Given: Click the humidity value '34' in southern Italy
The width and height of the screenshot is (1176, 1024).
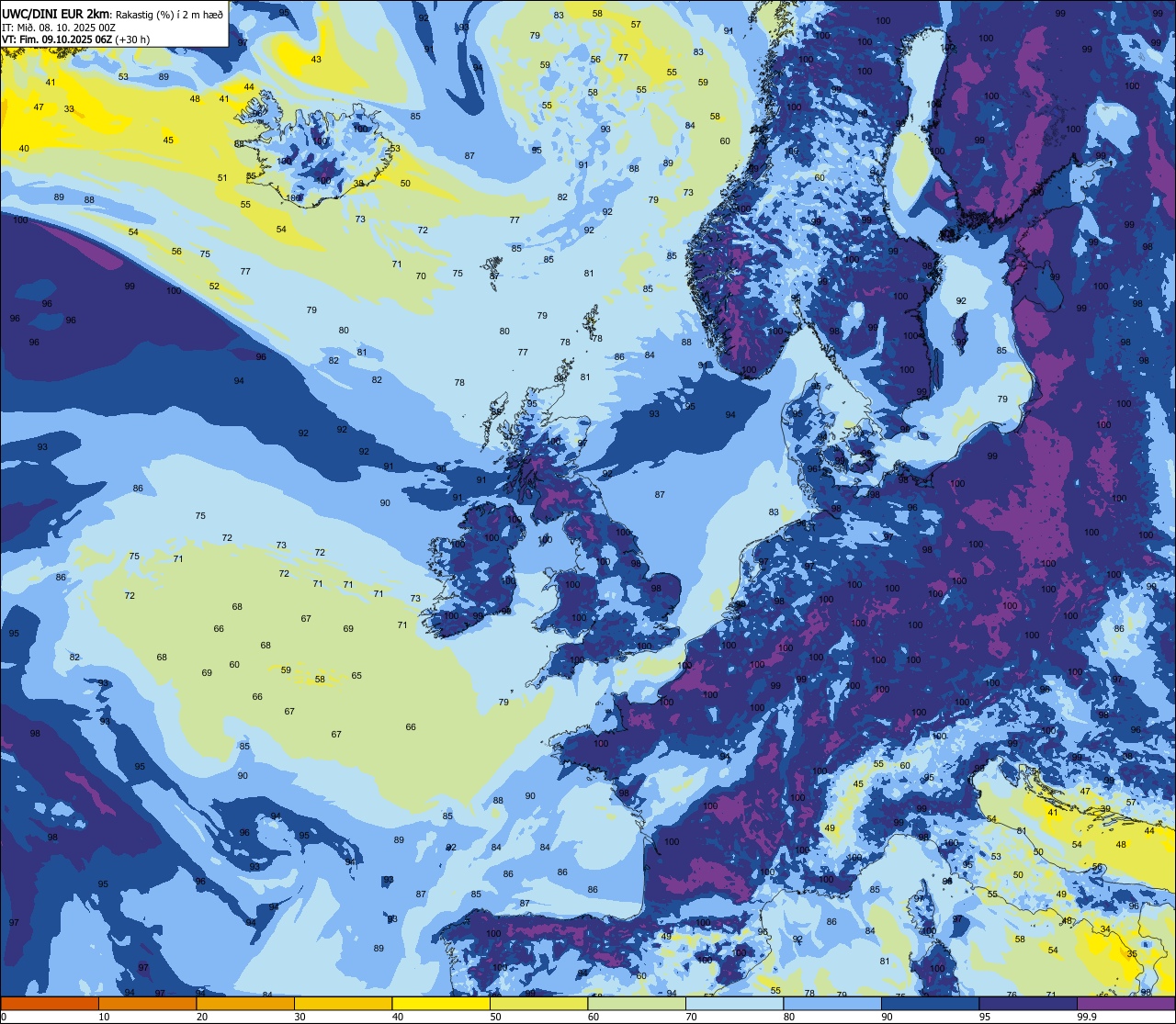Looking at the screenshot, I should (1104, 930).
